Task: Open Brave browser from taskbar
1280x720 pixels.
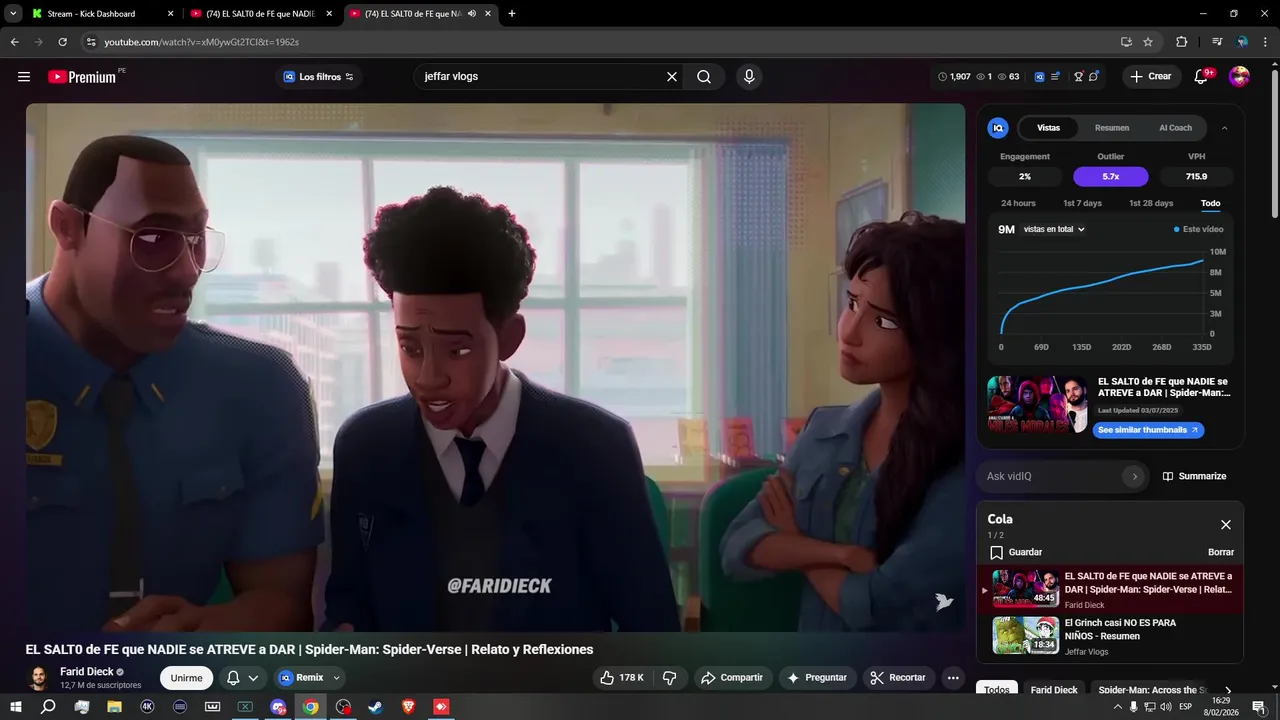Action: pyautogui.click(x=408, y=707)
